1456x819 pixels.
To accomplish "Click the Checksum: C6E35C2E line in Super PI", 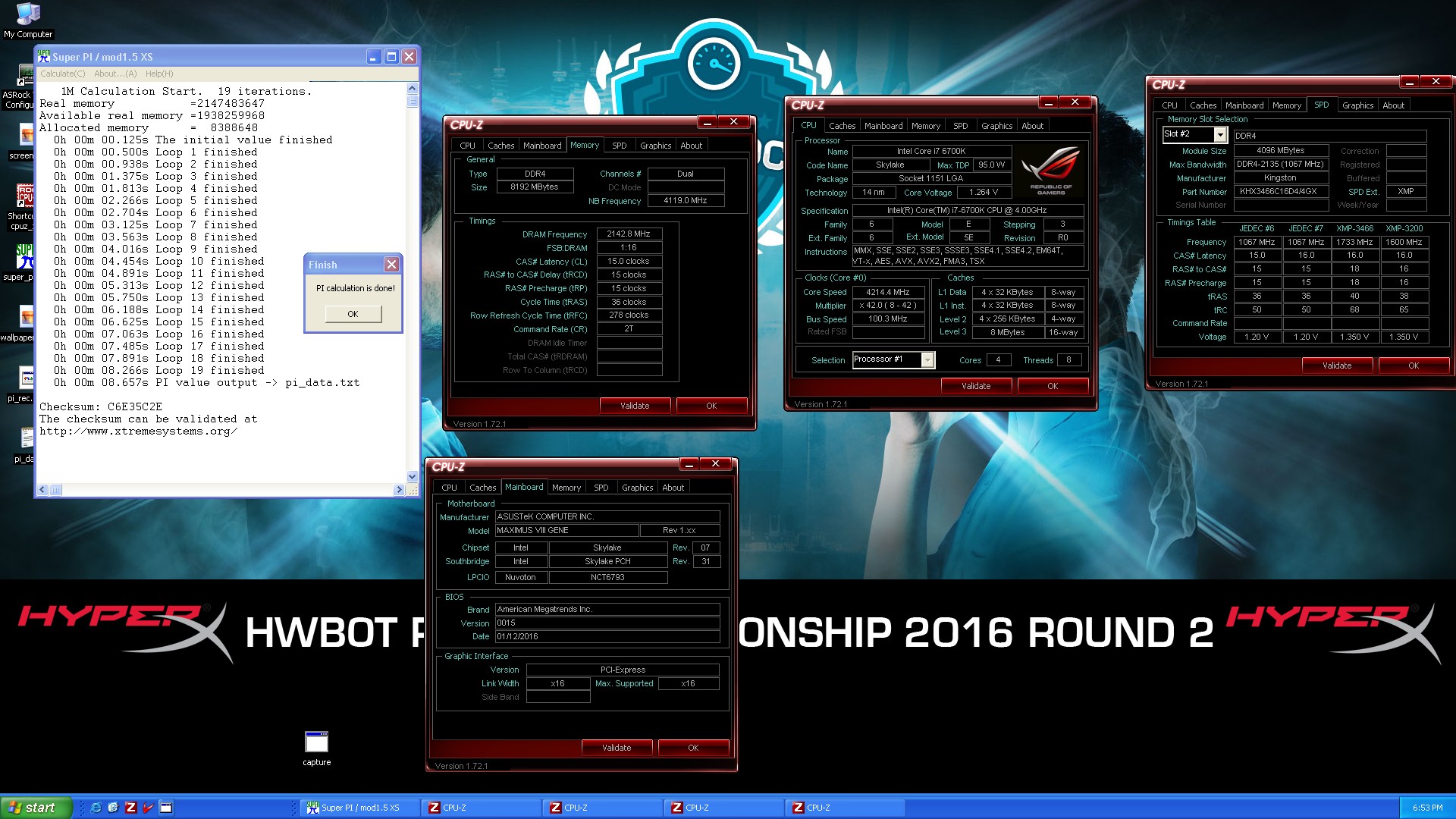I will pyautogui.click(x=101, y=407).
